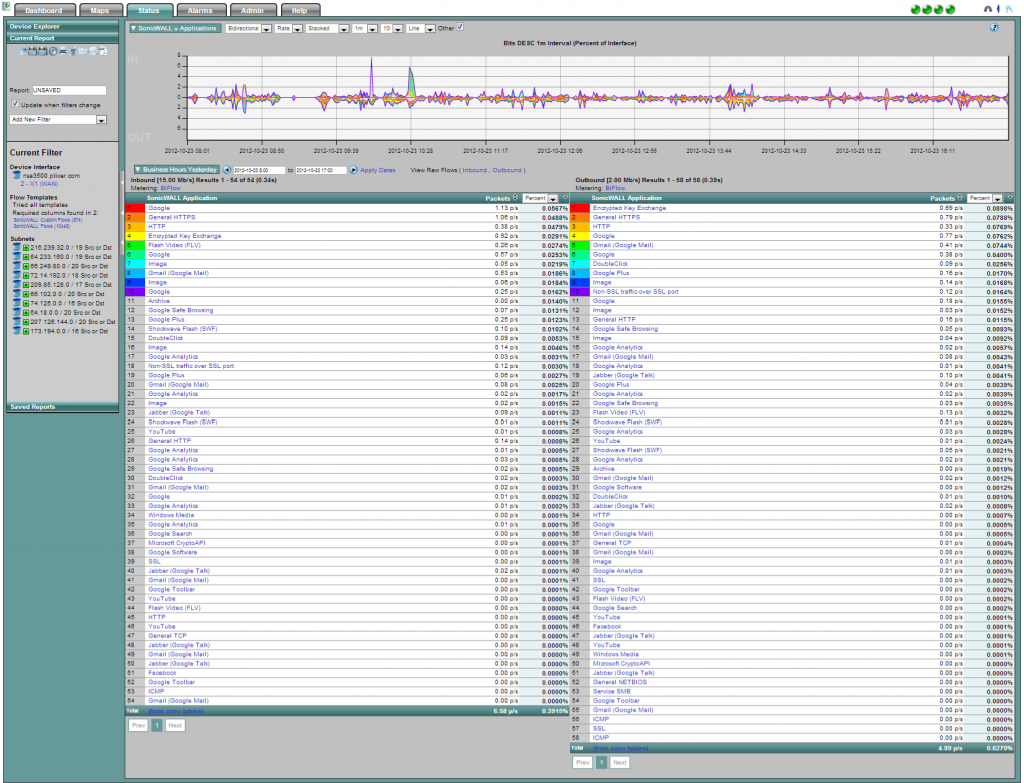Click the previous date arrow icon
The image size is (1024, 783).
point(227,170)
